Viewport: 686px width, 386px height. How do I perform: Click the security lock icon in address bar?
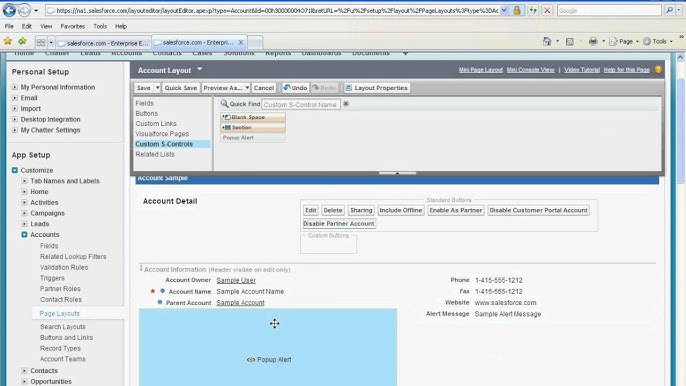[517, 10]
